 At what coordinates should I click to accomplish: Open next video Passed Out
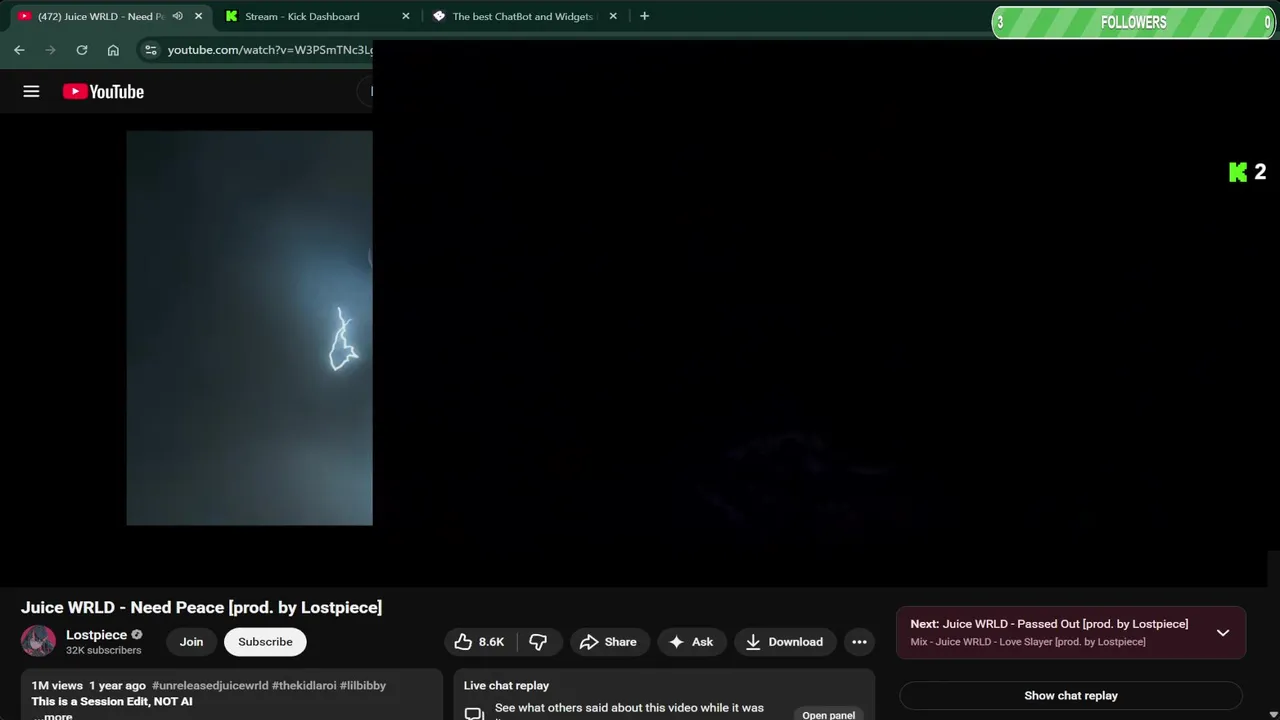(1049, 624)
